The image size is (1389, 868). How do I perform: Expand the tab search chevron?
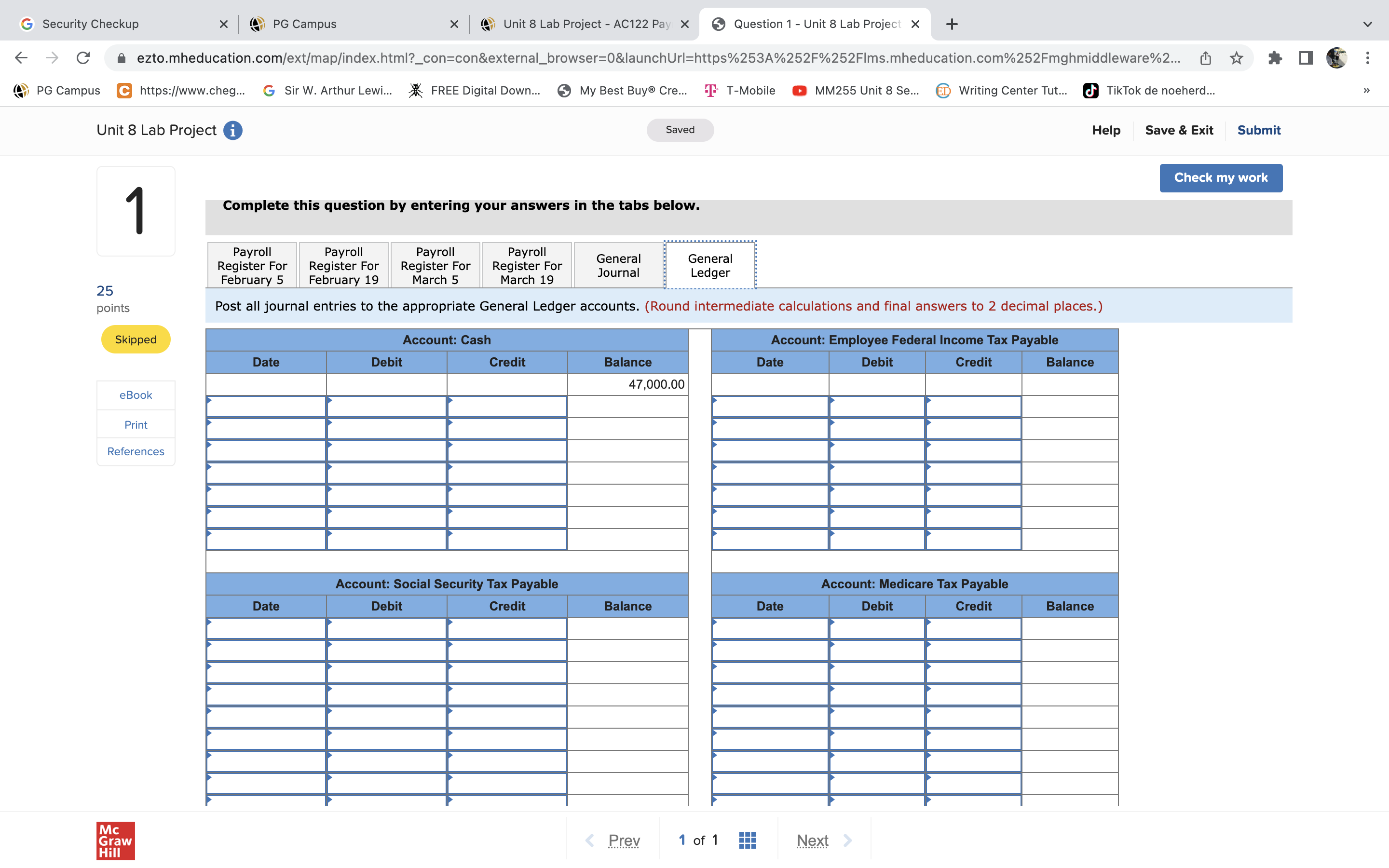[1367, 24]
